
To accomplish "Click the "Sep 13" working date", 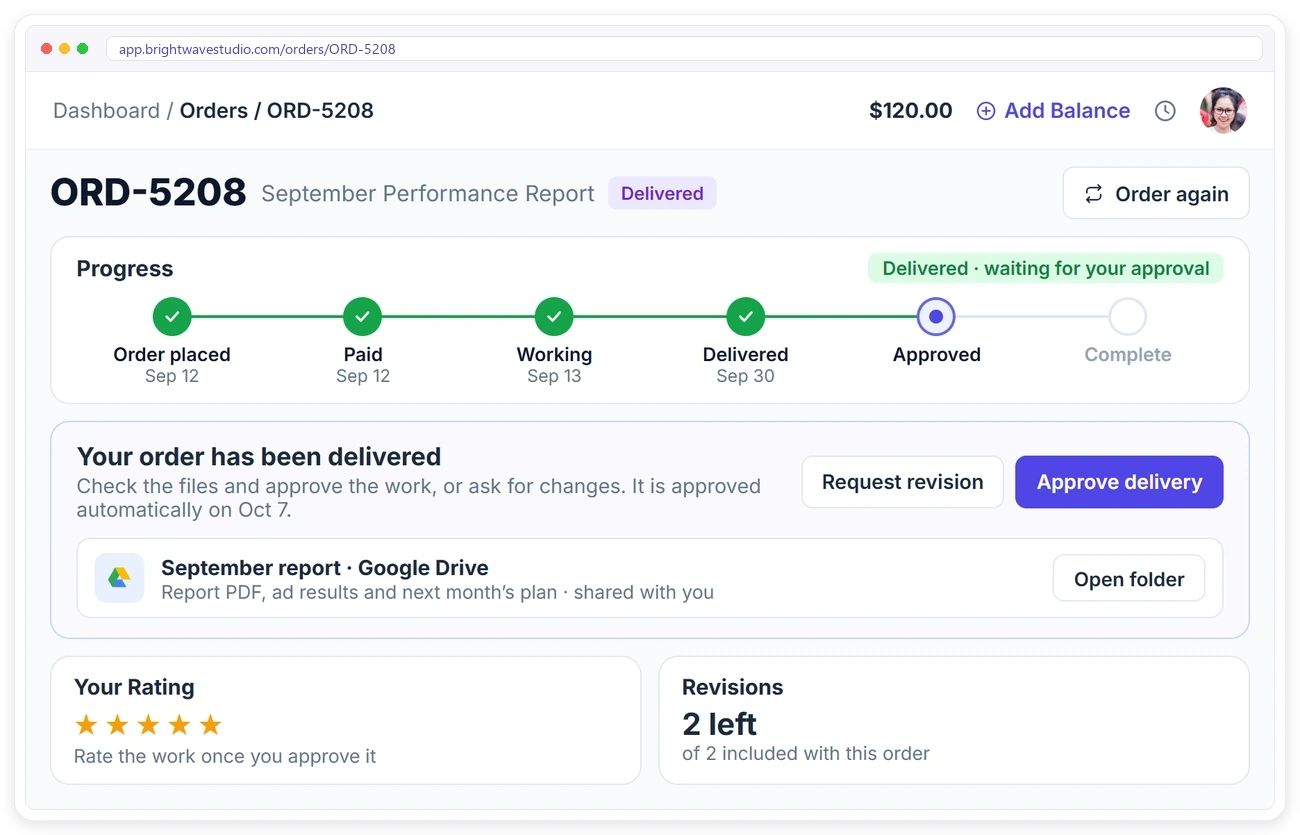I will tap(554, 376).
